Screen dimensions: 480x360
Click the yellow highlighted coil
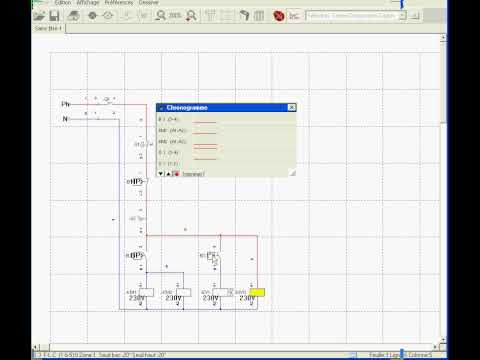pos(257,292)
